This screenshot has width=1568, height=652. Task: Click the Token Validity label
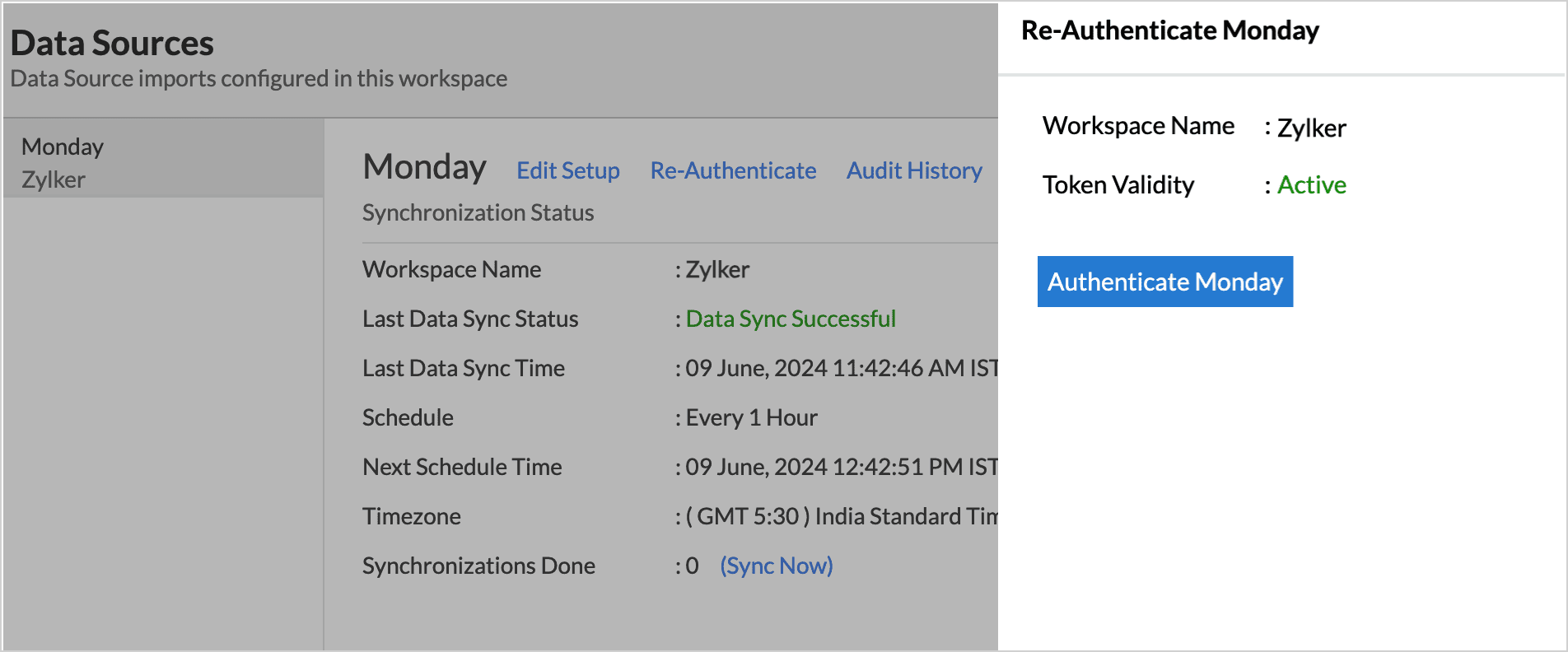(x=1118, y=184)
